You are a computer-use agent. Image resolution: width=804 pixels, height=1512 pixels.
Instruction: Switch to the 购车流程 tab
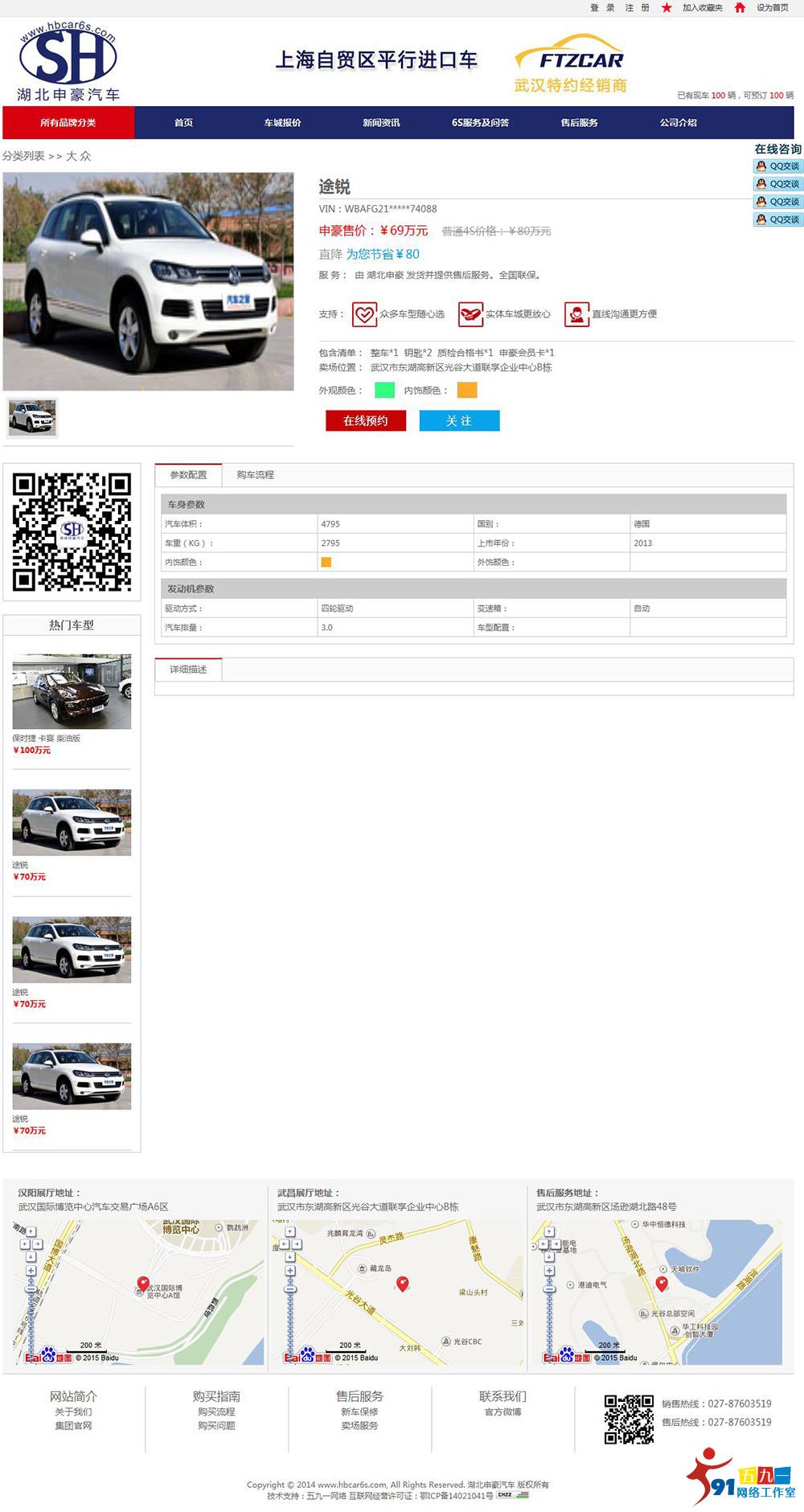click(x=255, y=475)
